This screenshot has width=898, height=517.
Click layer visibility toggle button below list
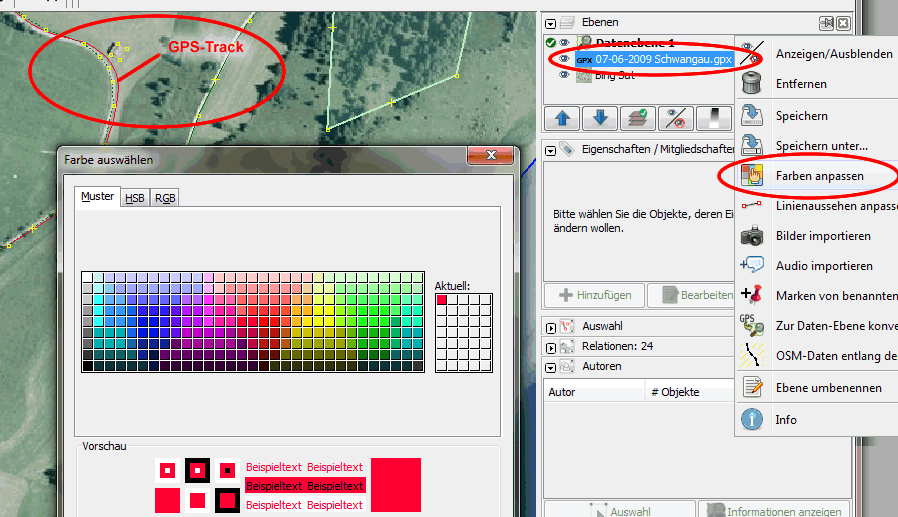(x=678, y=118)
